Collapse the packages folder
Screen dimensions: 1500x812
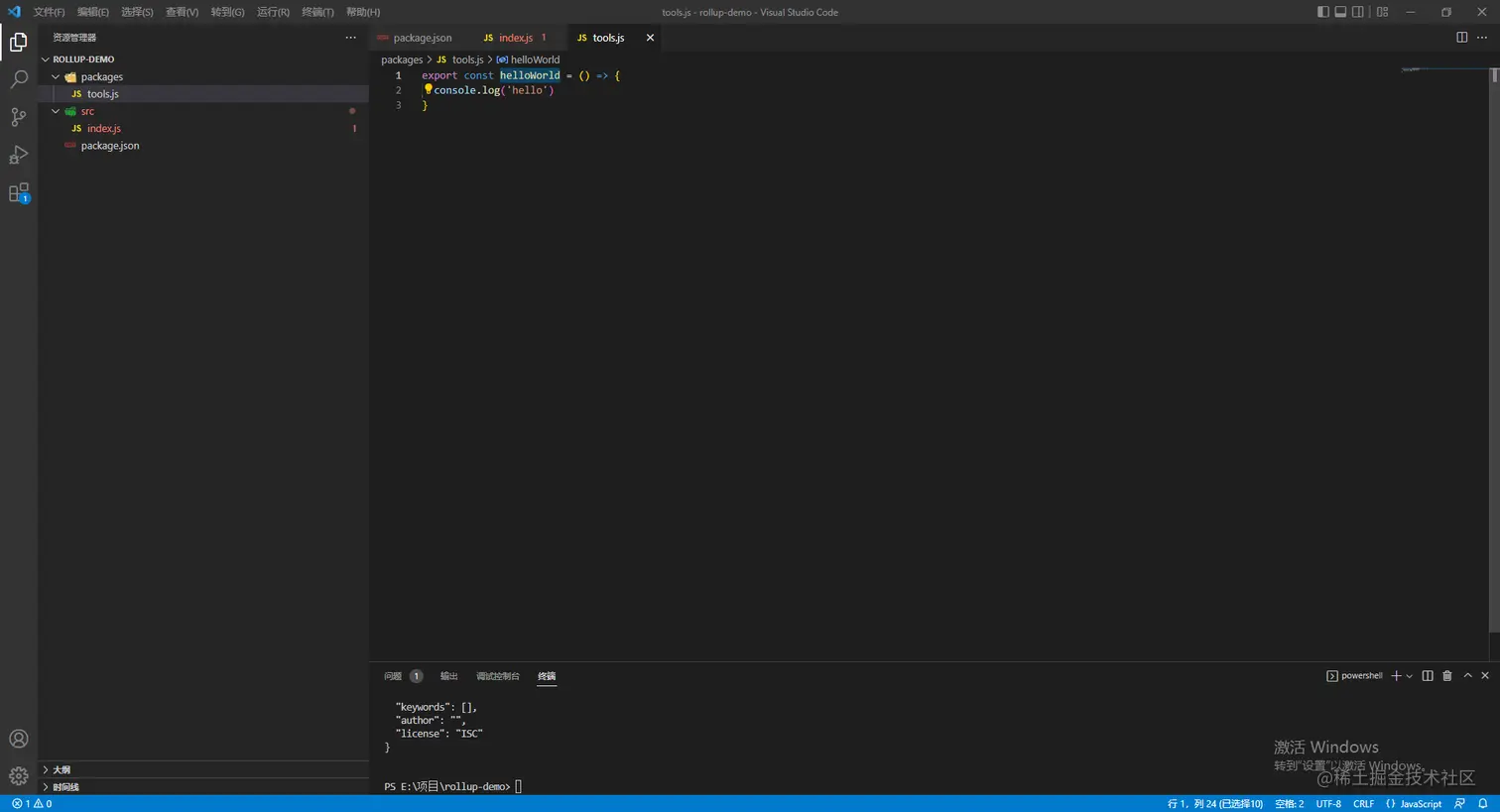pos(56,76)
